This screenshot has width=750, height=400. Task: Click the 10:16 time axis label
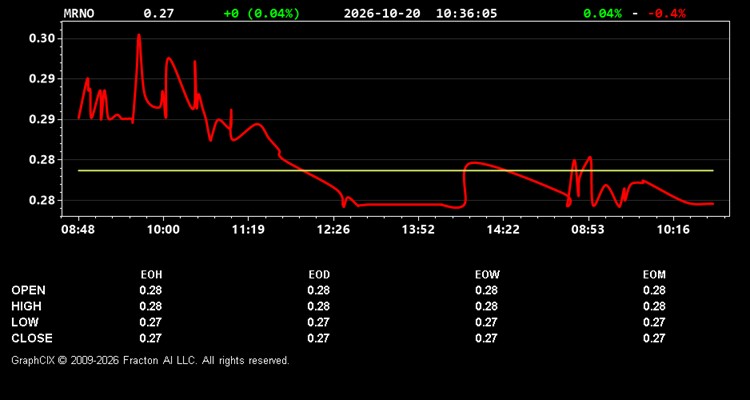673,230
